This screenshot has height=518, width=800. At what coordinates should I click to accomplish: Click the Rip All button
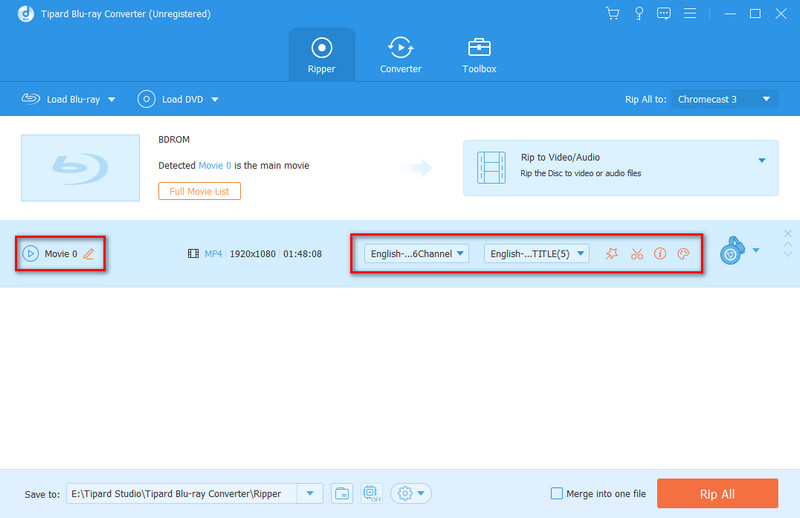point(717,494)
